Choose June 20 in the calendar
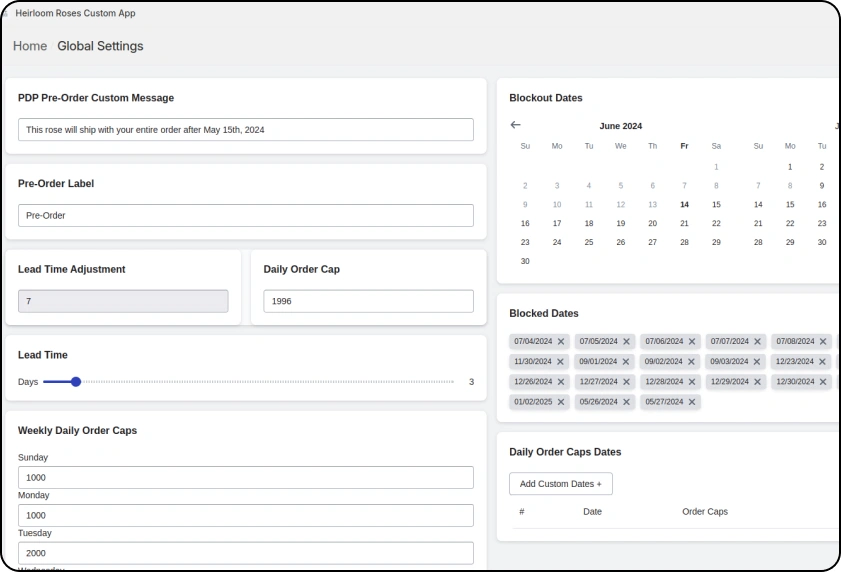The height and width of the screenshot is (572, 841). 652,223
